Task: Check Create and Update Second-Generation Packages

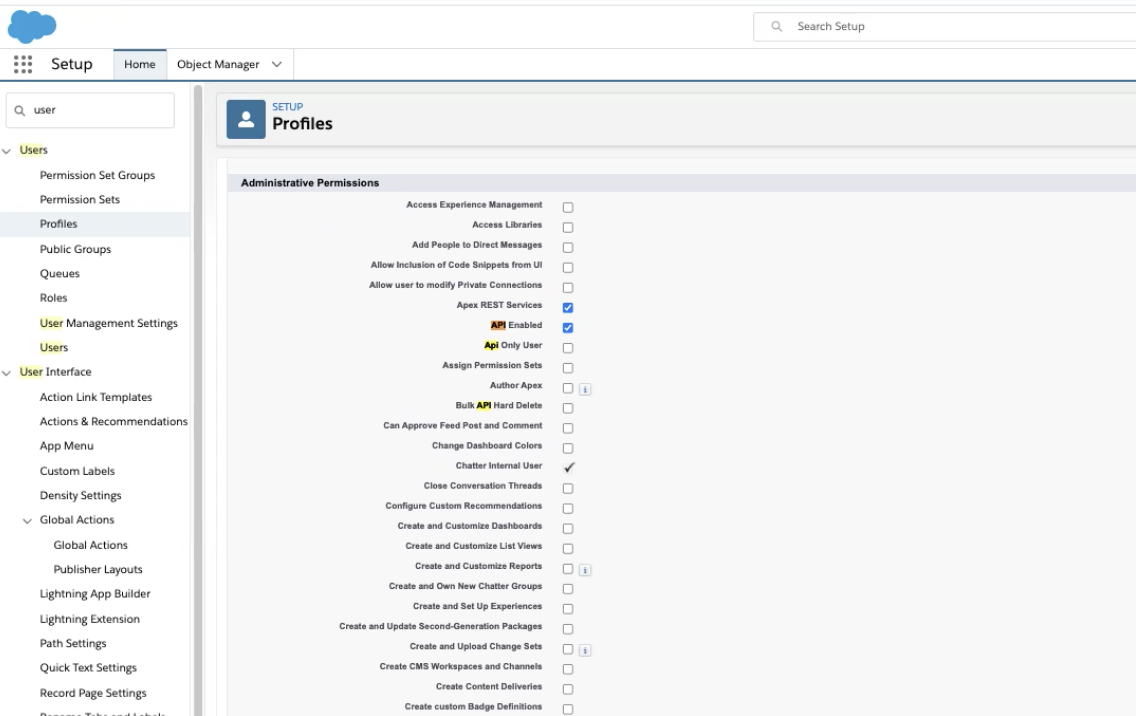Action: tap(568, 629)
